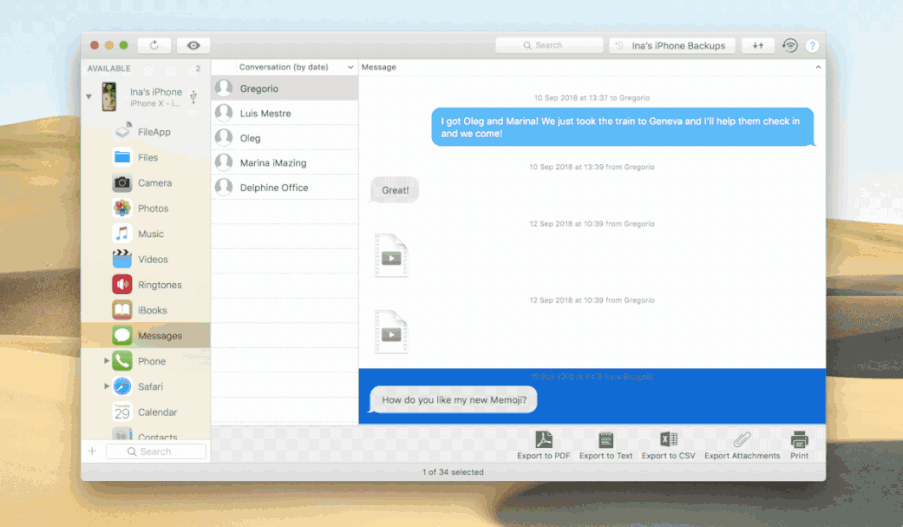Screen dimensions: 903x527
Task: Open the Ringtones section
Action: pos(159,285)
